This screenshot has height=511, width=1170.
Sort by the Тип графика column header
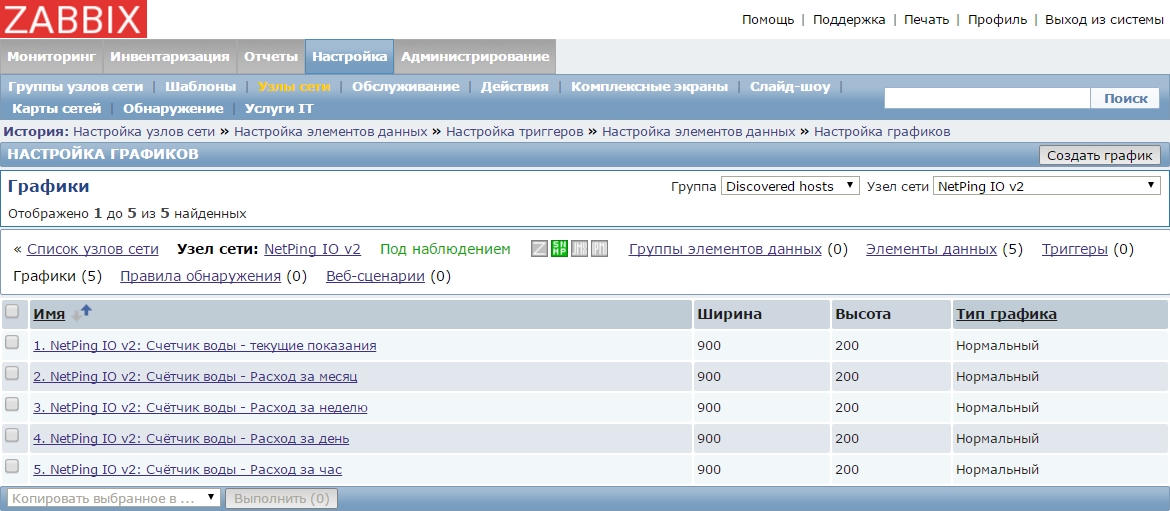[1006, 314]
